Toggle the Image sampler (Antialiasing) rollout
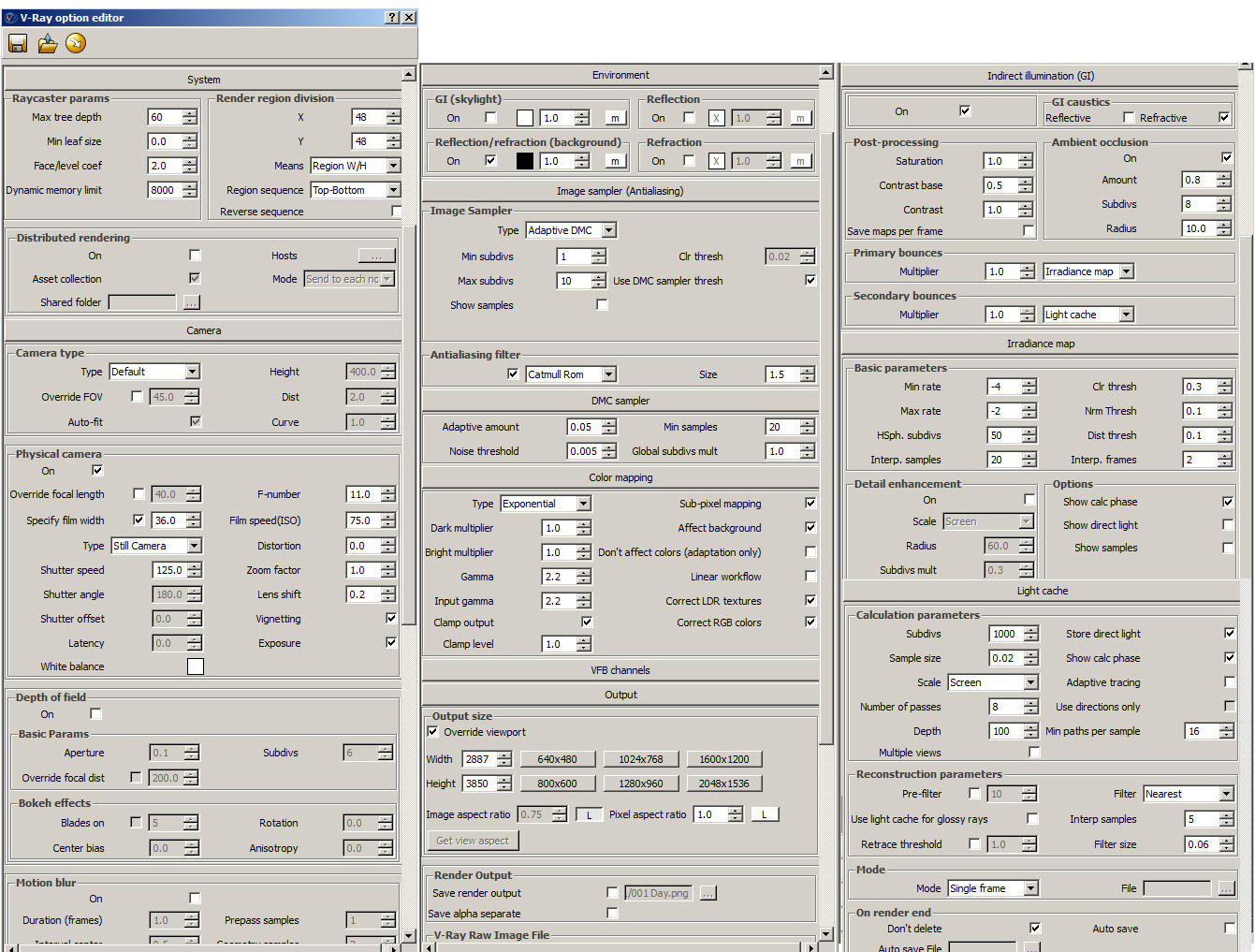This screenshot has height=952, width=1255. tap(620, 191)
